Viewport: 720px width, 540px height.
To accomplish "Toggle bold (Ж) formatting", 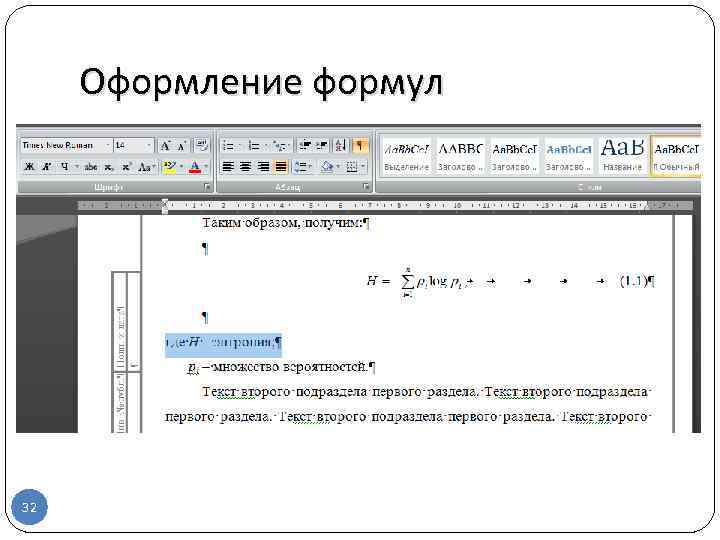I will [x=29, y=167].
